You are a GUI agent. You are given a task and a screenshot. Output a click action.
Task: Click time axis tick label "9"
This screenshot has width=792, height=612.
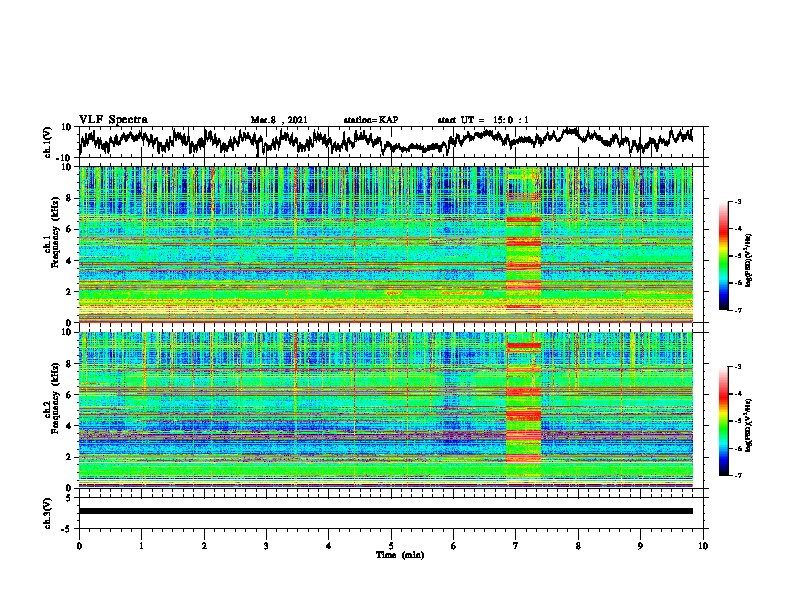point(640,546)
